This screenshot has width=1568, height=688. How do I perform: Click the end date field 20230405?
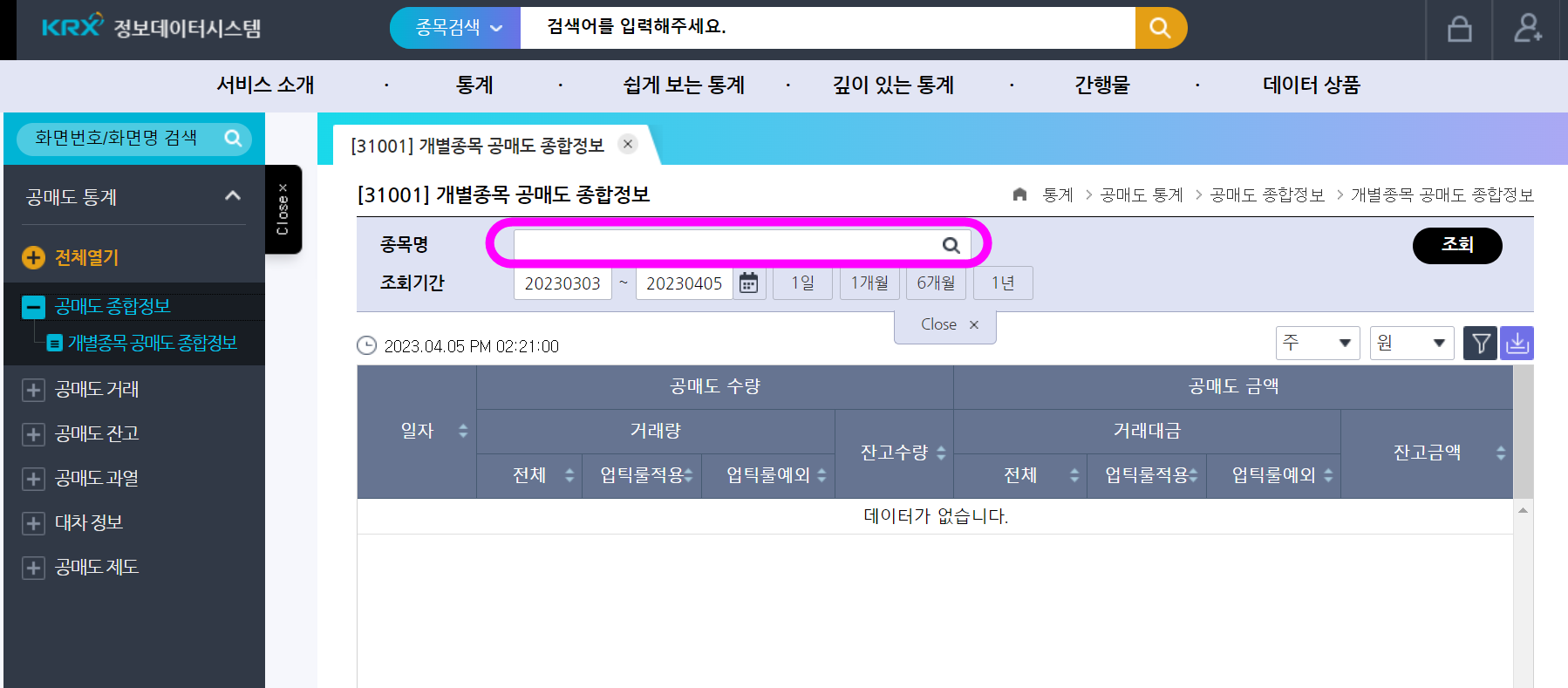point(685,283)
